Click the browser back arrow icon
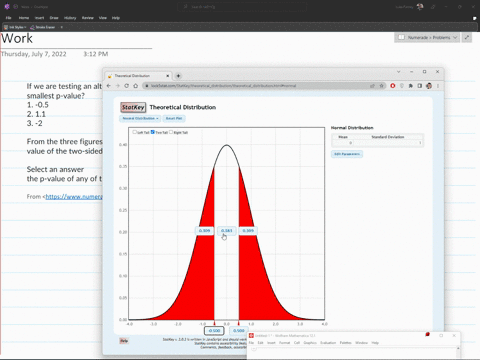 (109, 86)
